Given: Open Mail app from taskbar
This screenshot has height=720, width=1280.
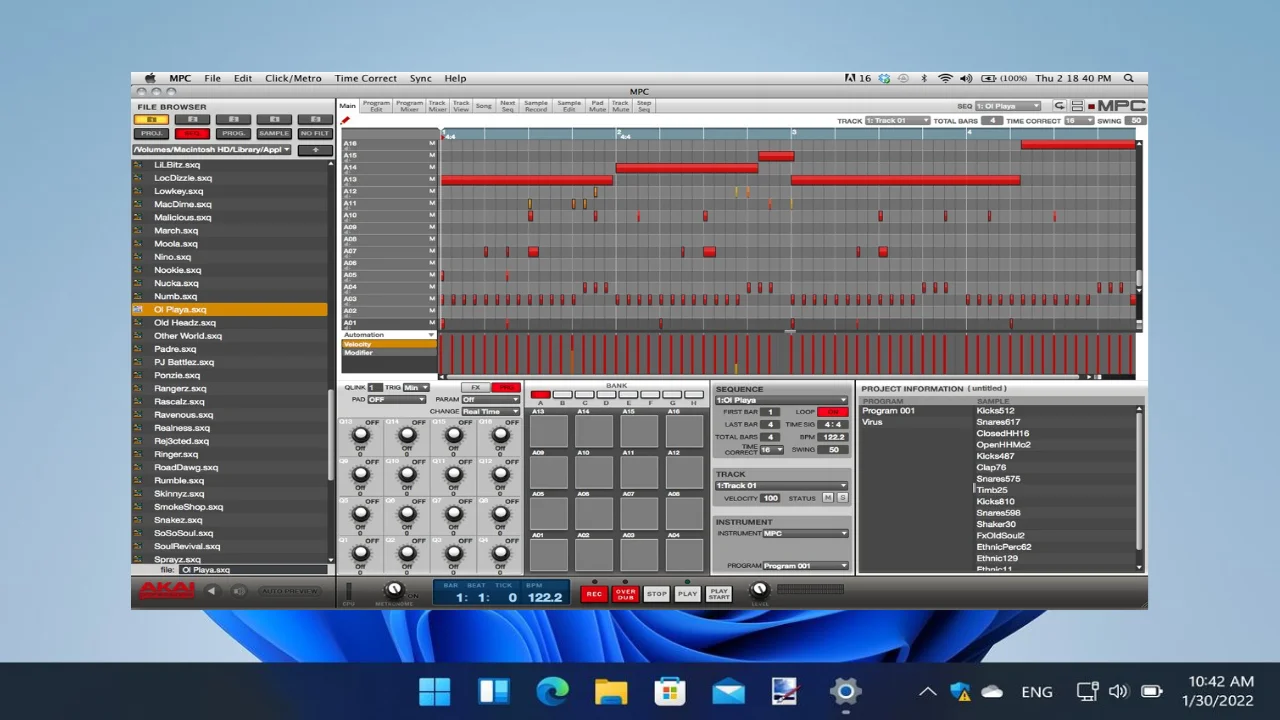Looking at the screenshot, I should [728, 691].
